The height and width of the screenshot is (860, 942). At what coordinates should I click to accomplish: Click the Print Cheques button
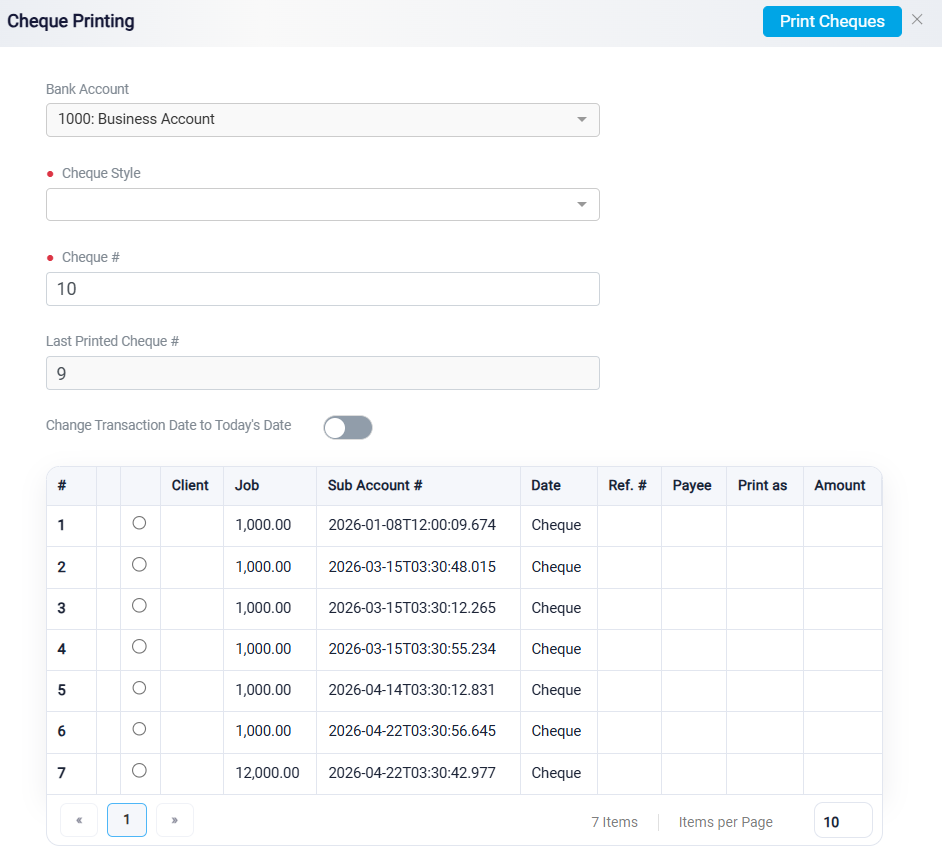point(832,22)
